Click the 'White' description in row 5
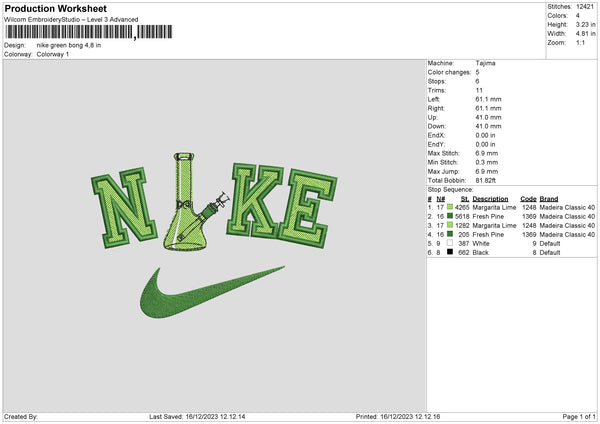 tap(481, 243)
